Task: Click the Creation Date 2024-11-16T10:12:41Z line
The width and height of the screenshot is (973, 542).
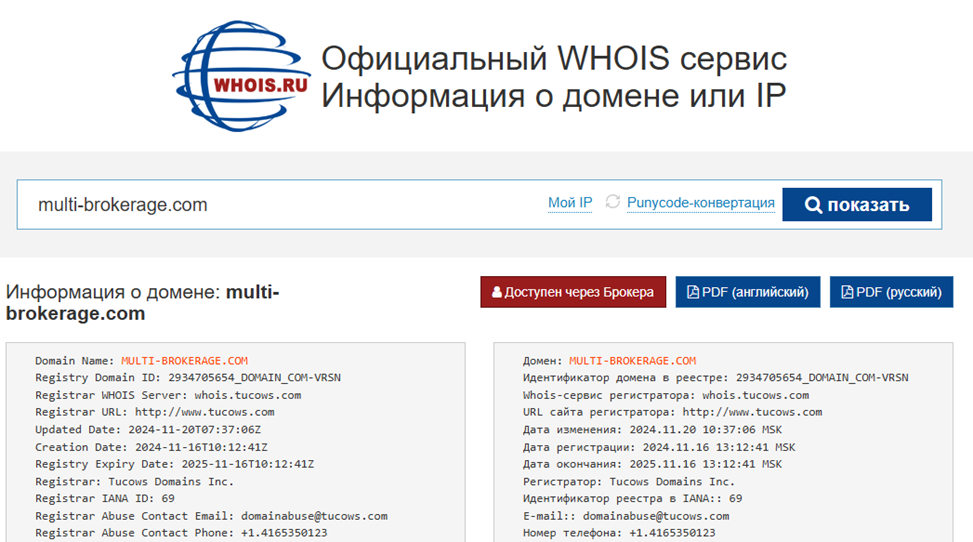Action: (151, 447)
